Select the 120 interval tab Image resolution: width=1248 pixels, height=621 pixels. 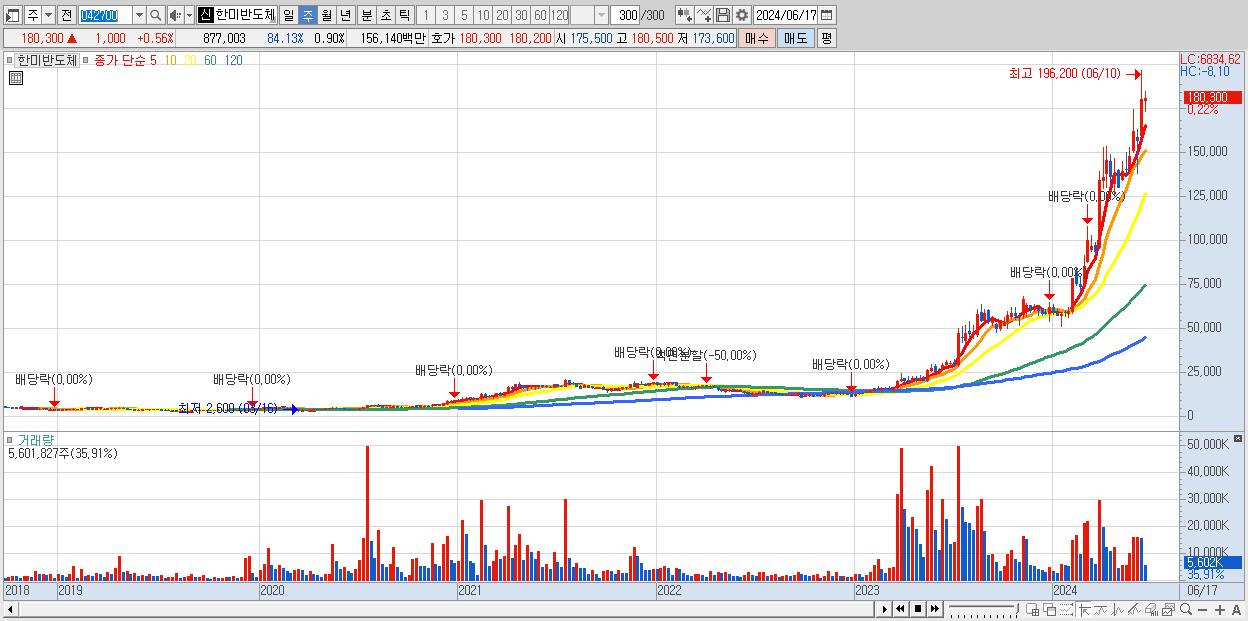[559, 15]
